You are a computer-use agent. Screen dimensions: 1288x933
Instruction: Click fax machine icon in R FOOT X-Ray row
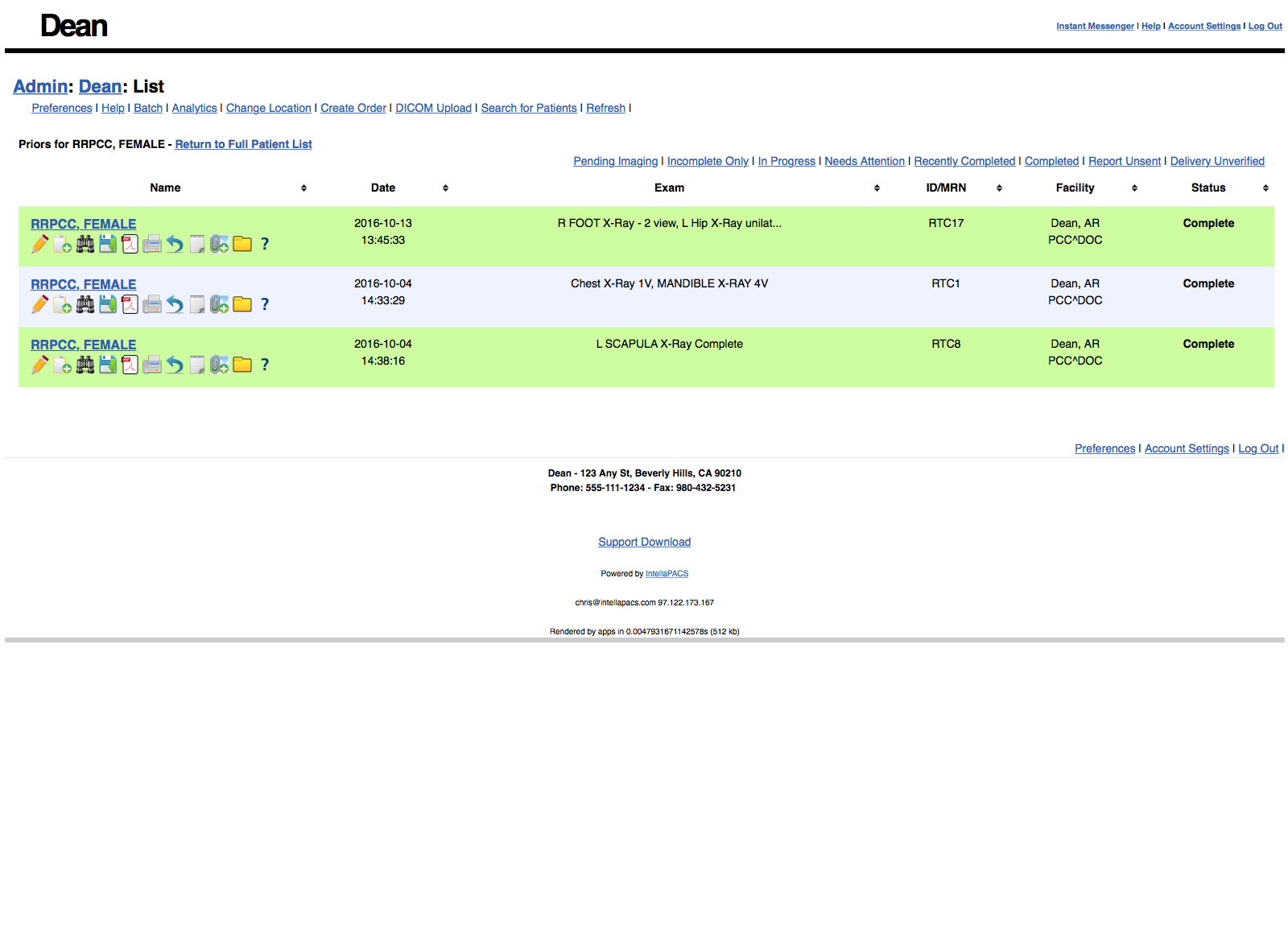pyautogui.click(x=152, y=244)
